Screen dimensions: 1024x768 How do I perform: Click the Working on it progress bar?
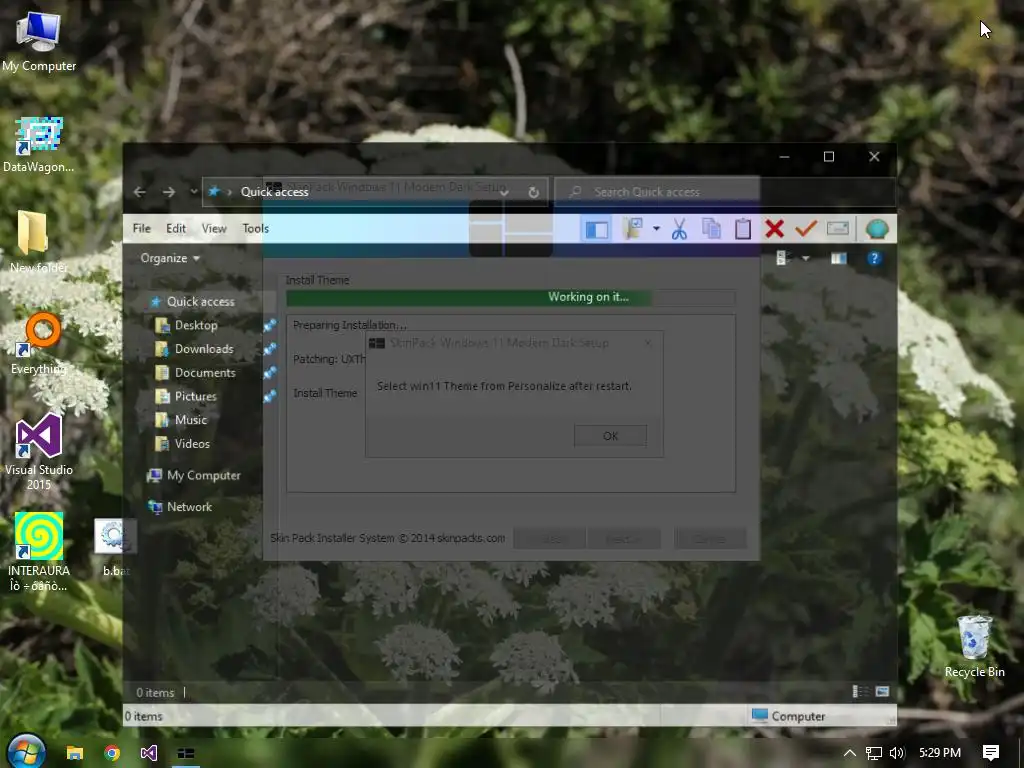point(511,298)
